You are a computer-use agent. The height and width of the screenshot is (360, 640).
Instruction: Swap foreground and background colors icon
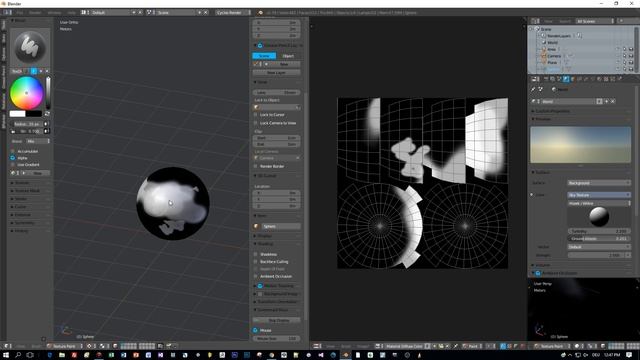click(x=47, y=113)
